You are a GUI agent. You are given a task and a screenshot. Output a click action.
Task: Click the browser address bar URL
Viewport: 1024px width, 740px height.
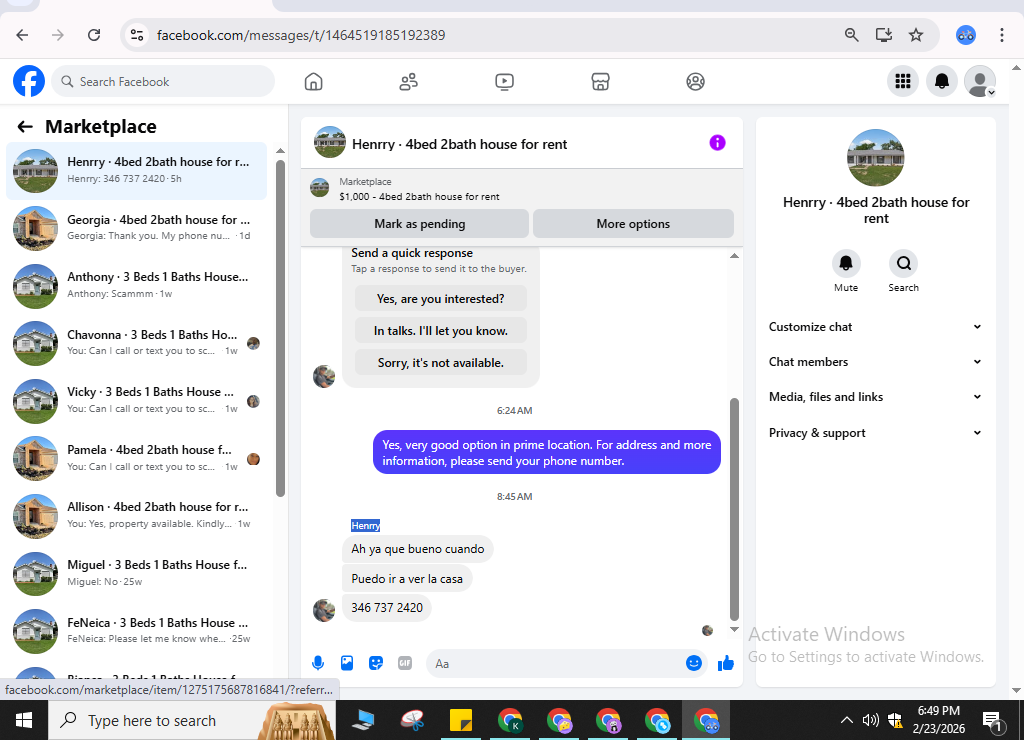301,35
